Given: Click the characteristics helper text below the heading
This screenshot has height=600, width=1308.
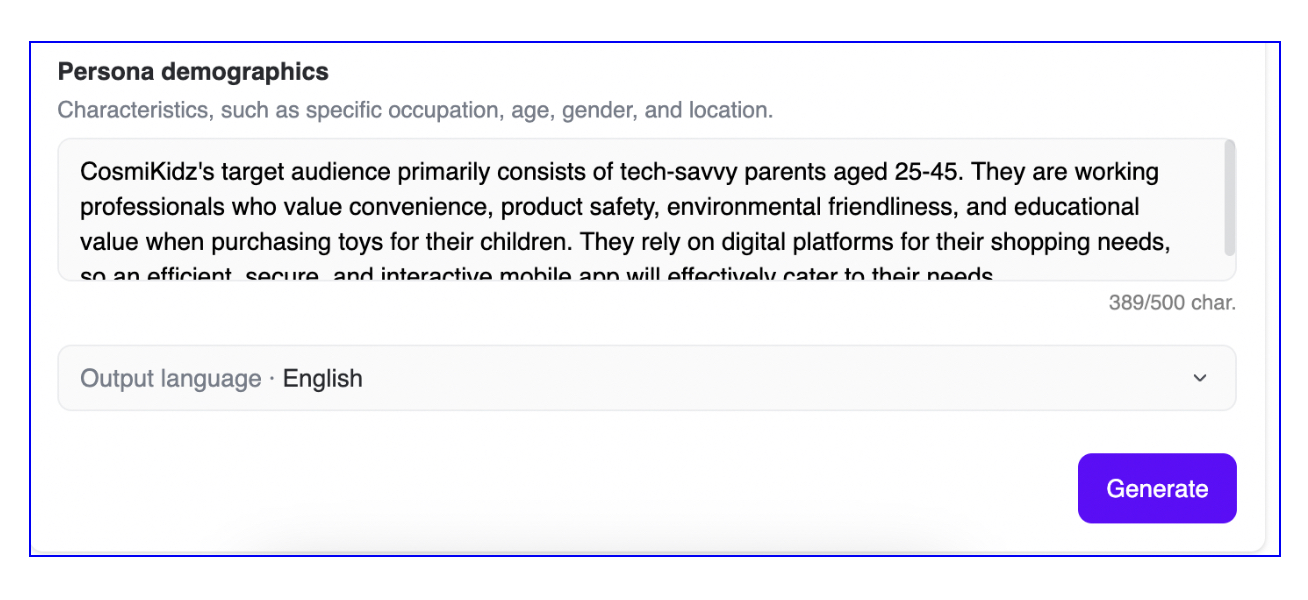Looking at the screenshot, I should coord(417,110).
